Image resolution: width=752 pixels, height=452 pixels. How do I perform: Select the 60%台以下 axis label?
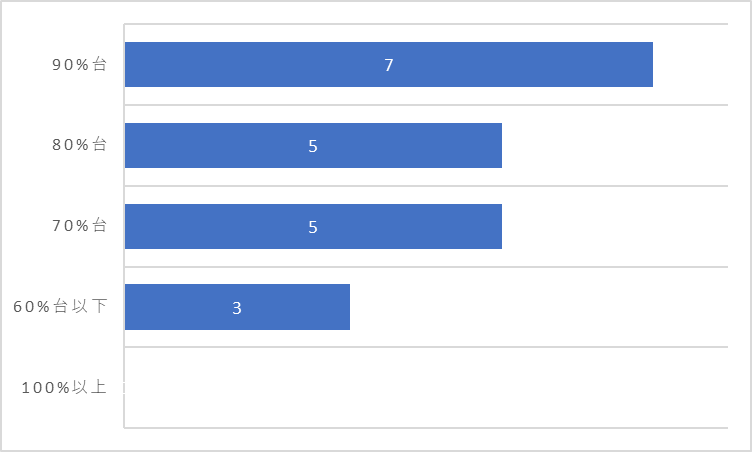click(60, 306)
